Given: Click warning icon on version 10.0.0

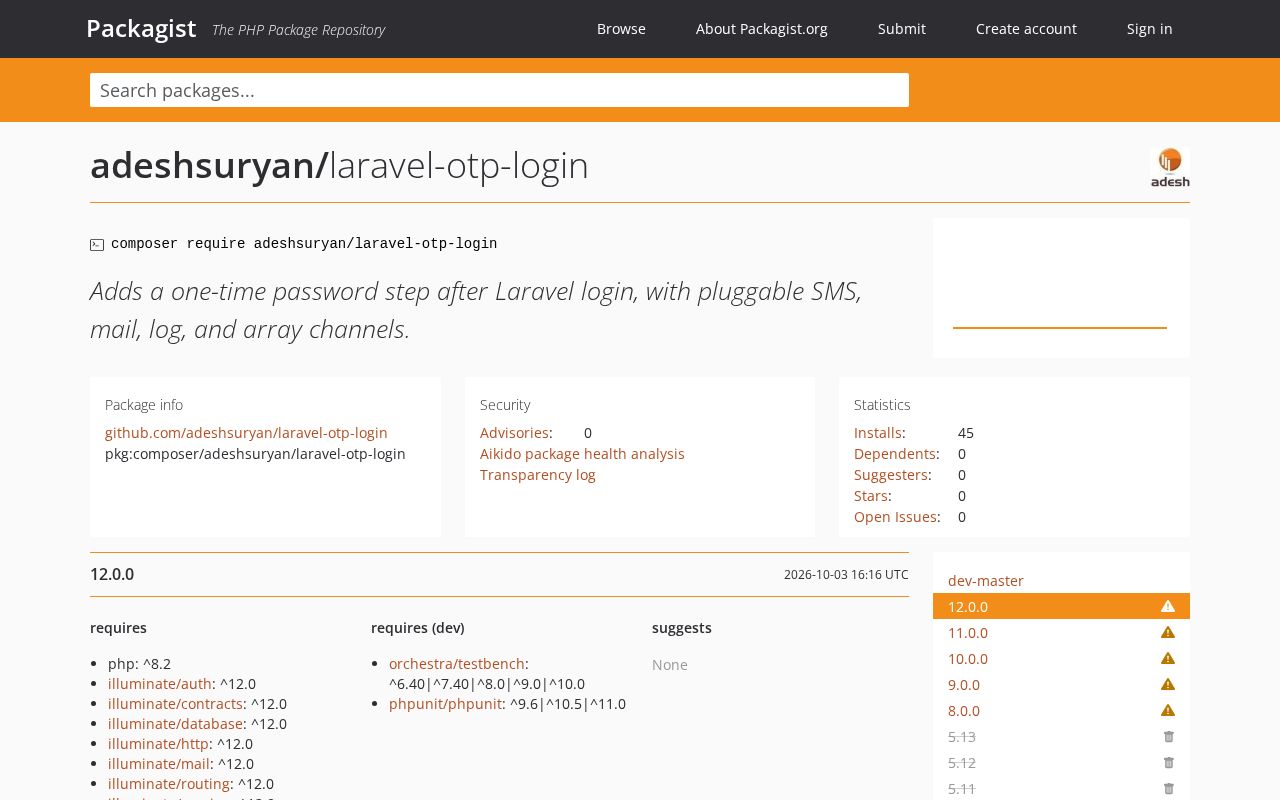Looking at the screenshot, I should (x=1168, y=659).
